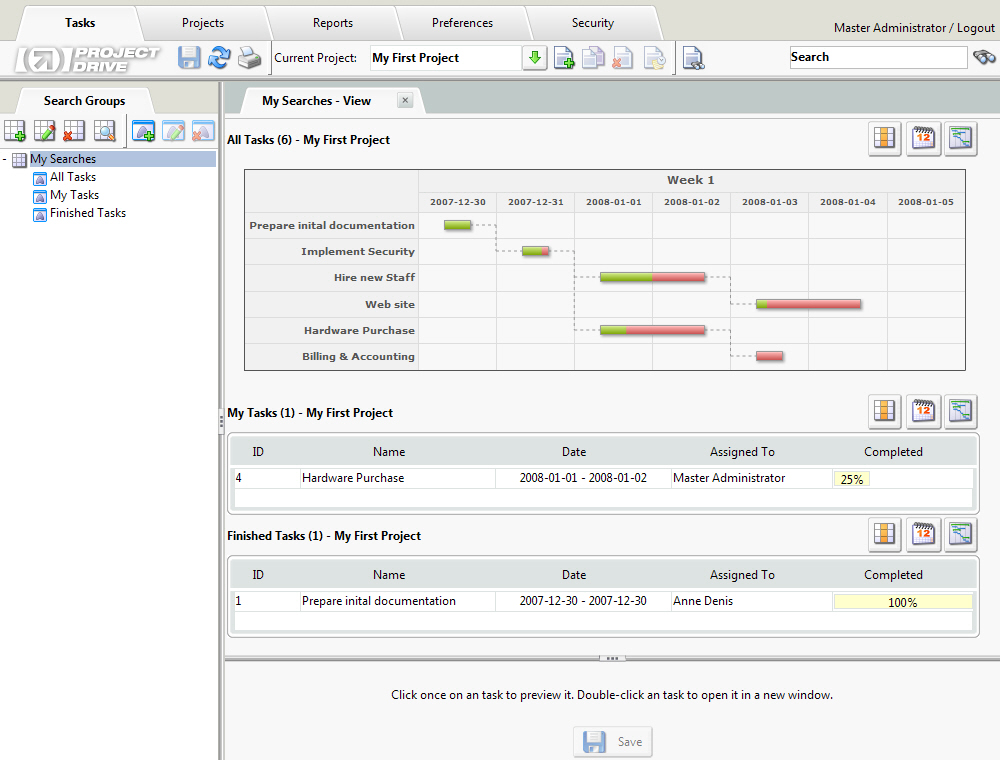Switch Finished Tasks section to Gantt view
This screenshot has height=760, width=1000.
(x=960, y=534)
